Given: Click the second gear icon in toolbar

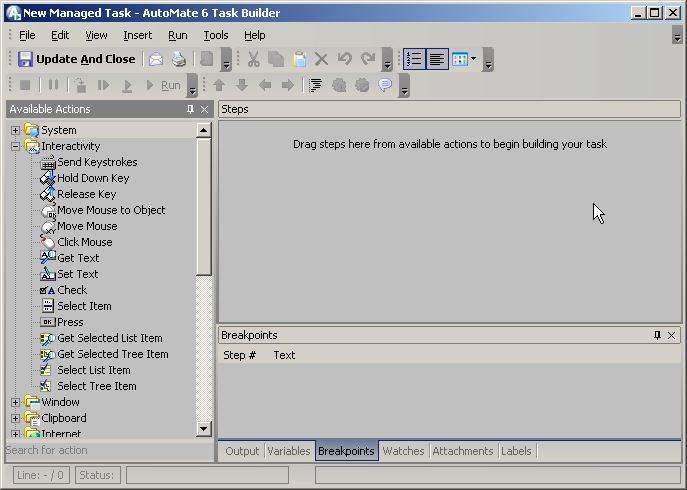Looking at the screenshot, I should pyautogui.click(x=362, y=85).
